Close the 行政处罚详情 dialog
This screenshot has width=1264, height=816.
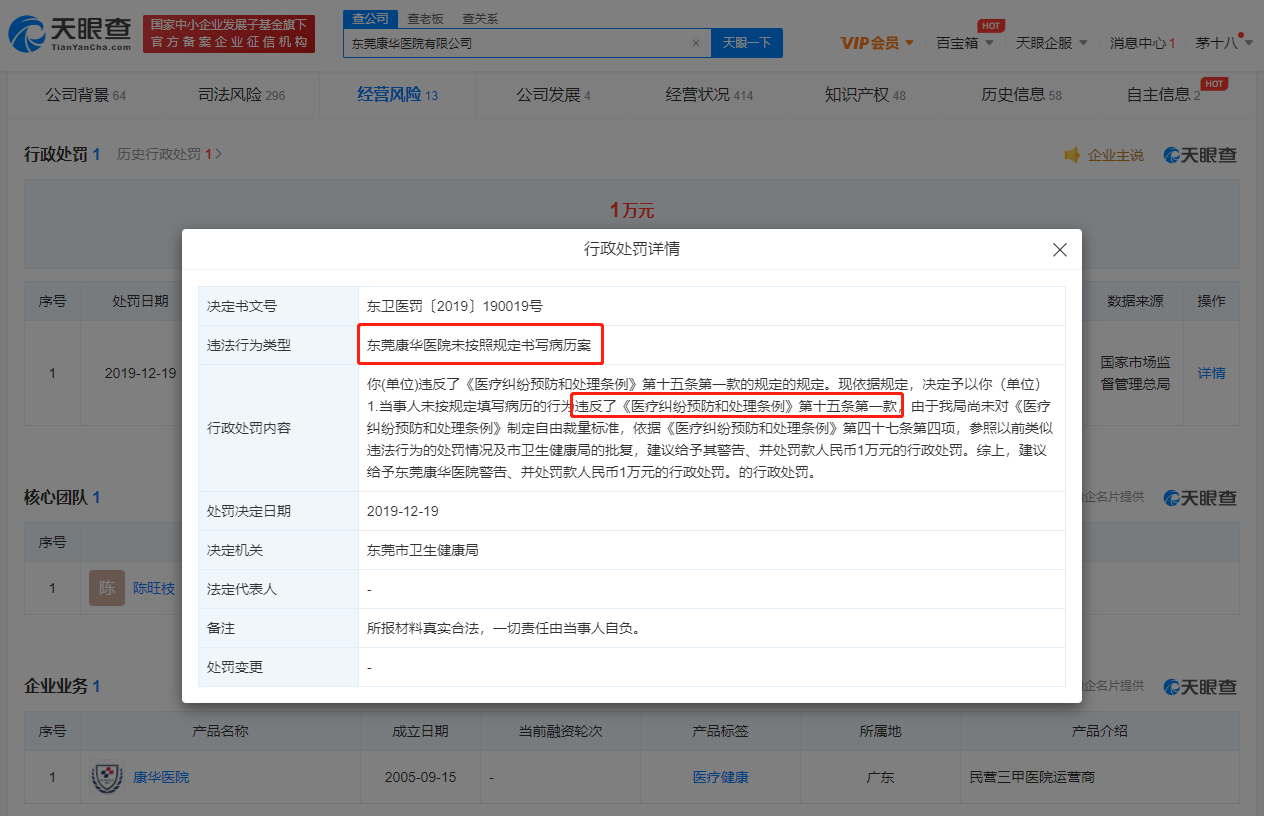pyautogui.click(x=1060, y=250)
